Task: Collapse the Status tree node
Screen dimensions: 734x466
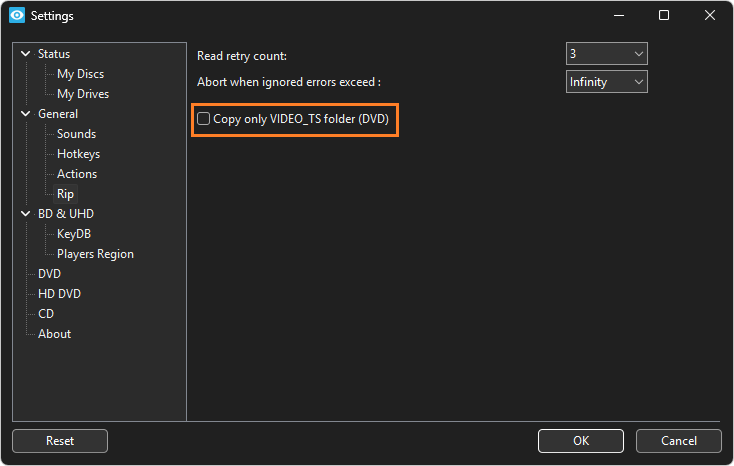Action: pos(26,54)
